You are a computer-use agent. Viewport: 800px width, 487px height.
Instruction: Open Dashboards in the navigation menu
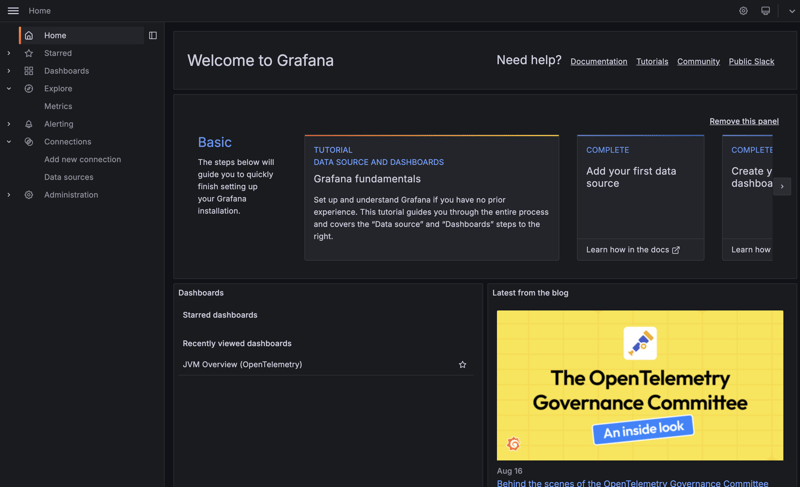point(66,71)
